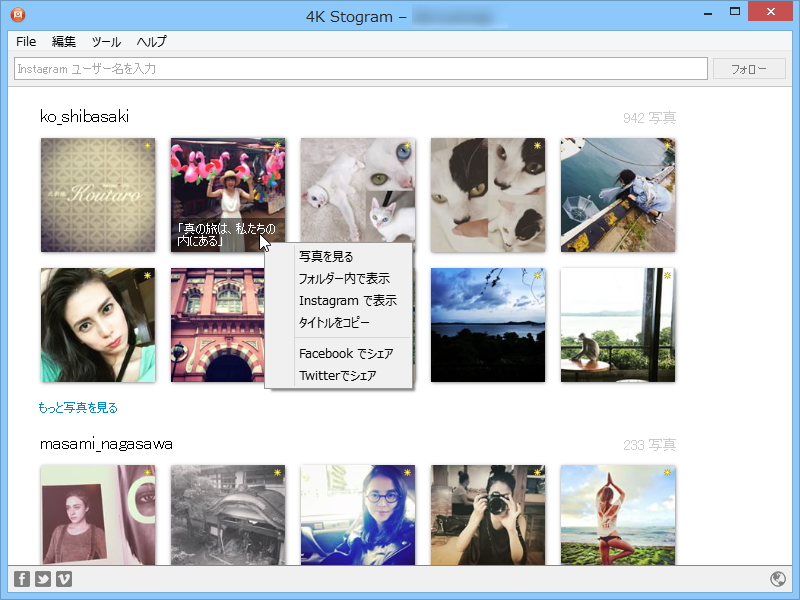Image resolution: width=800 pixels, height=600 pixels.
Task: Click the globe icon in status bar
Action: (778, 579)
